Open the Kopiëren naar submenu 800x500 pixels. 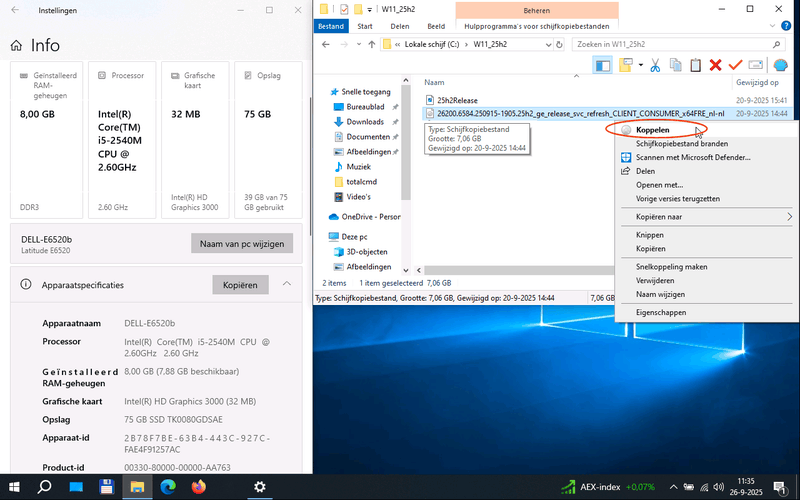[x=707, y=217]
